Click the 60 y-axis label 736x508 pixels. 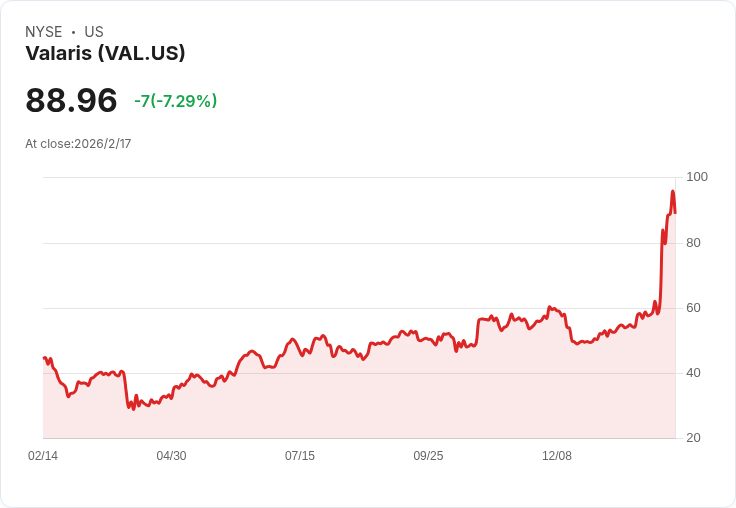[x=692, y=308]
